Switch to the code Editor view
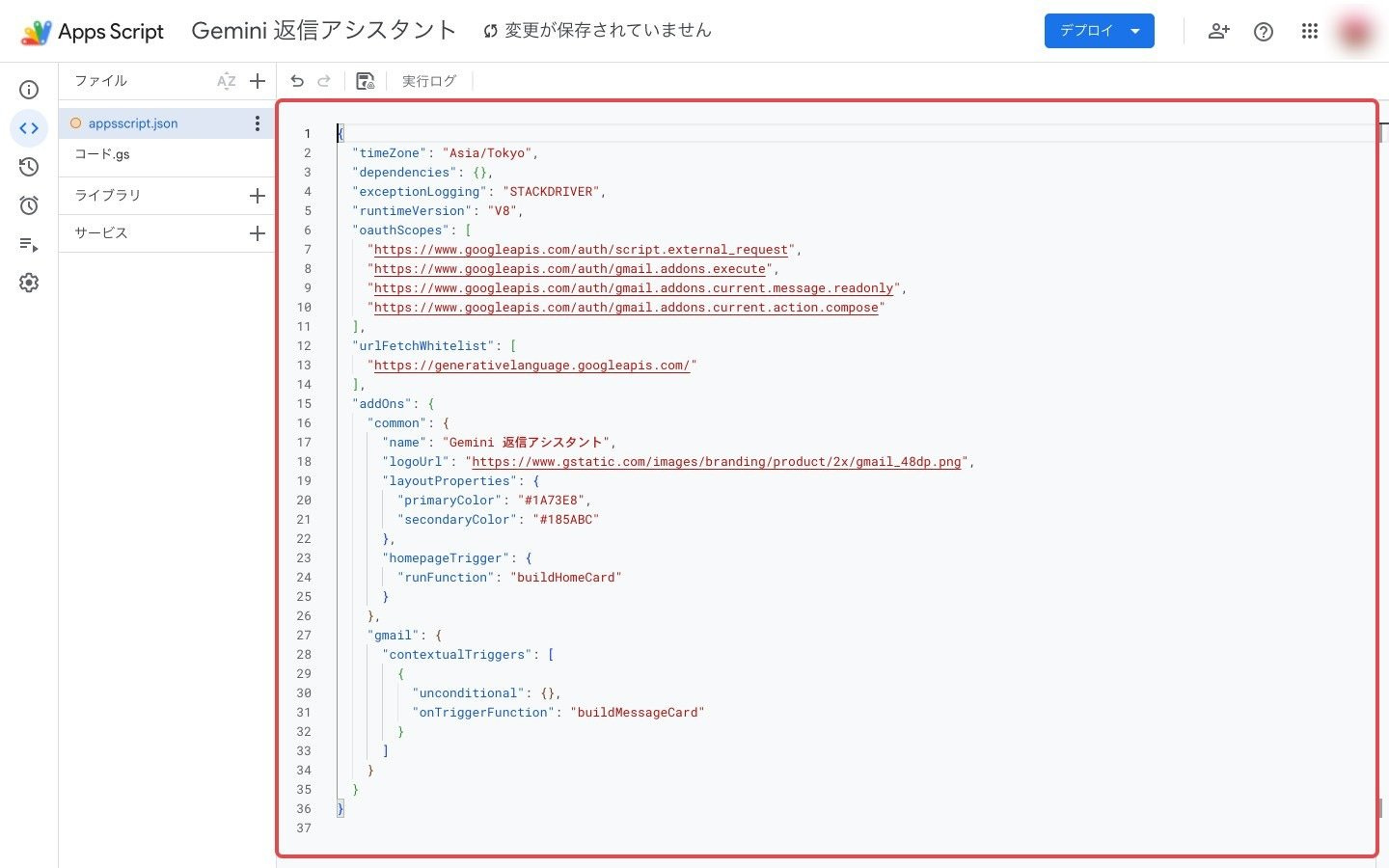This screenshot has width=1389, height=868. pos(29,128)
